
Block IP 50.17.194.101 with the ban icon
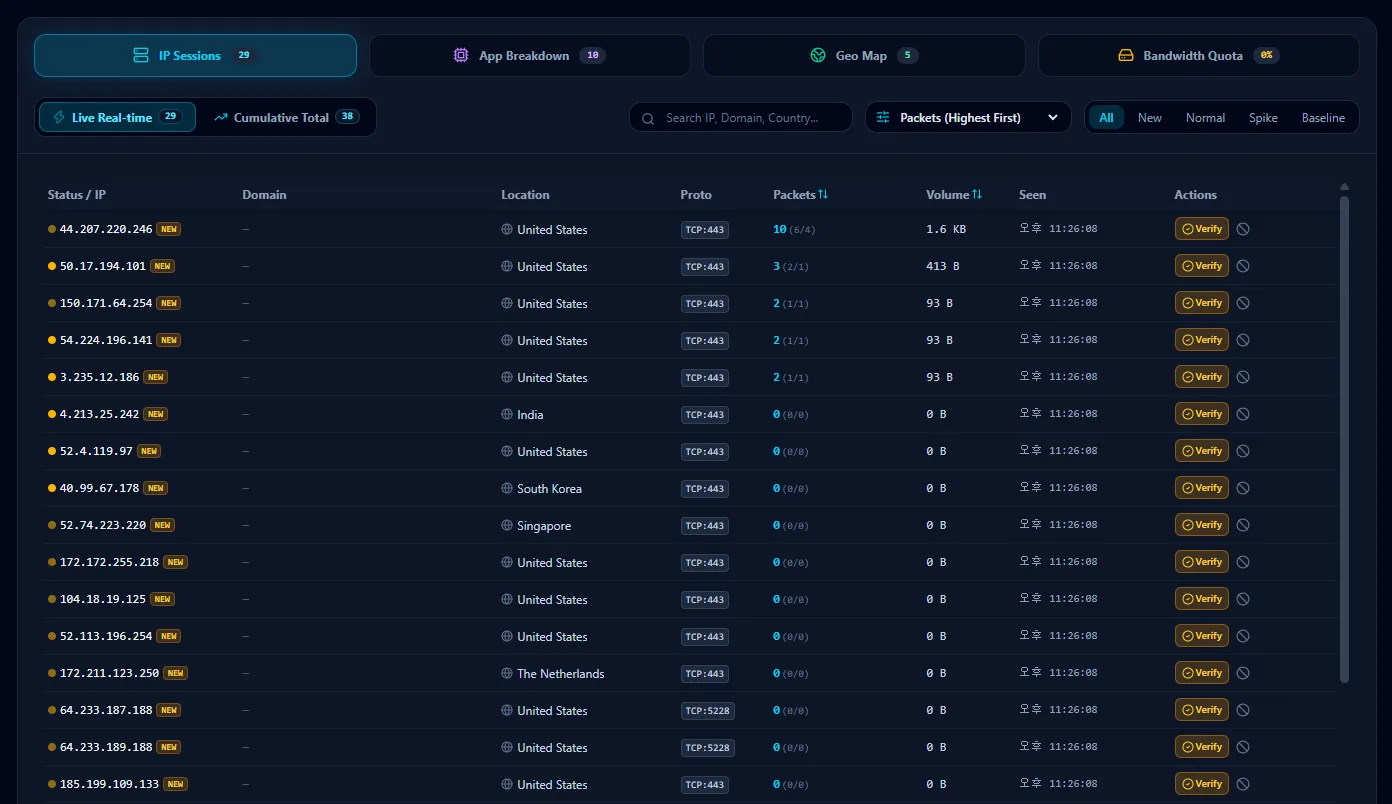[x=1243, y=266]
